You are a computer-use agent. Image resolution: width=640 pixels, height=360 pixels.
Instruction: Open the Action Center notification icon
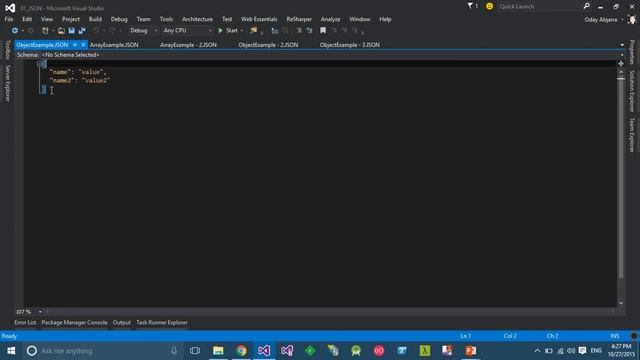tap(582, 351)
